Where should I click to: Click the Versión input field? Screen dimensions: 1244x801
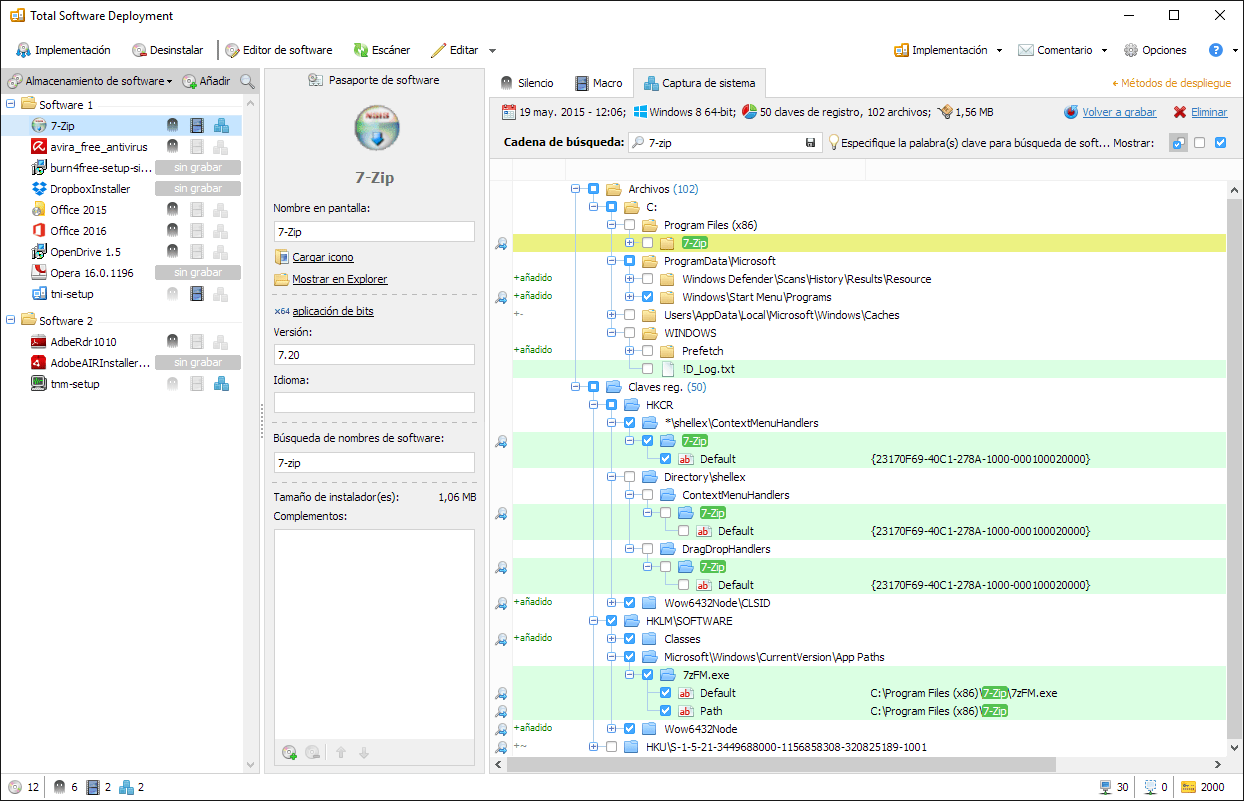pyautogui.click(x=374, y=355)
